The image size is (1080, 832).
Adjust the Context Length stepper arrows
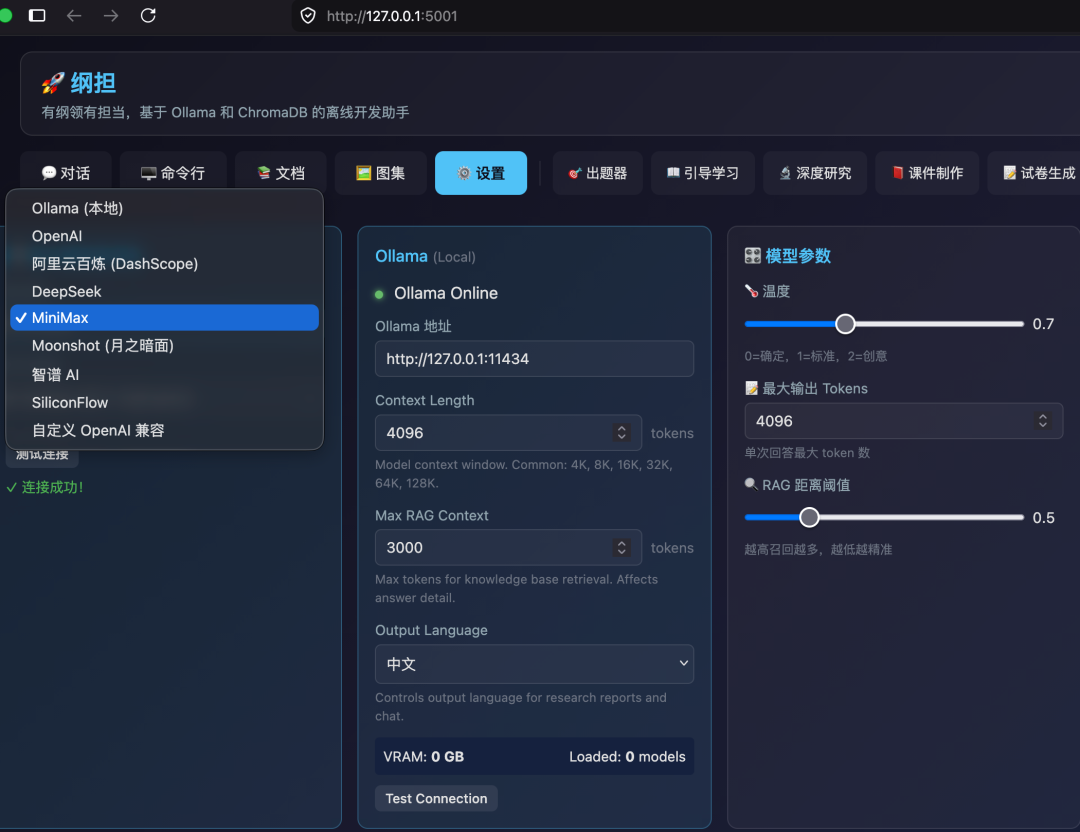[x=621, y=433]
